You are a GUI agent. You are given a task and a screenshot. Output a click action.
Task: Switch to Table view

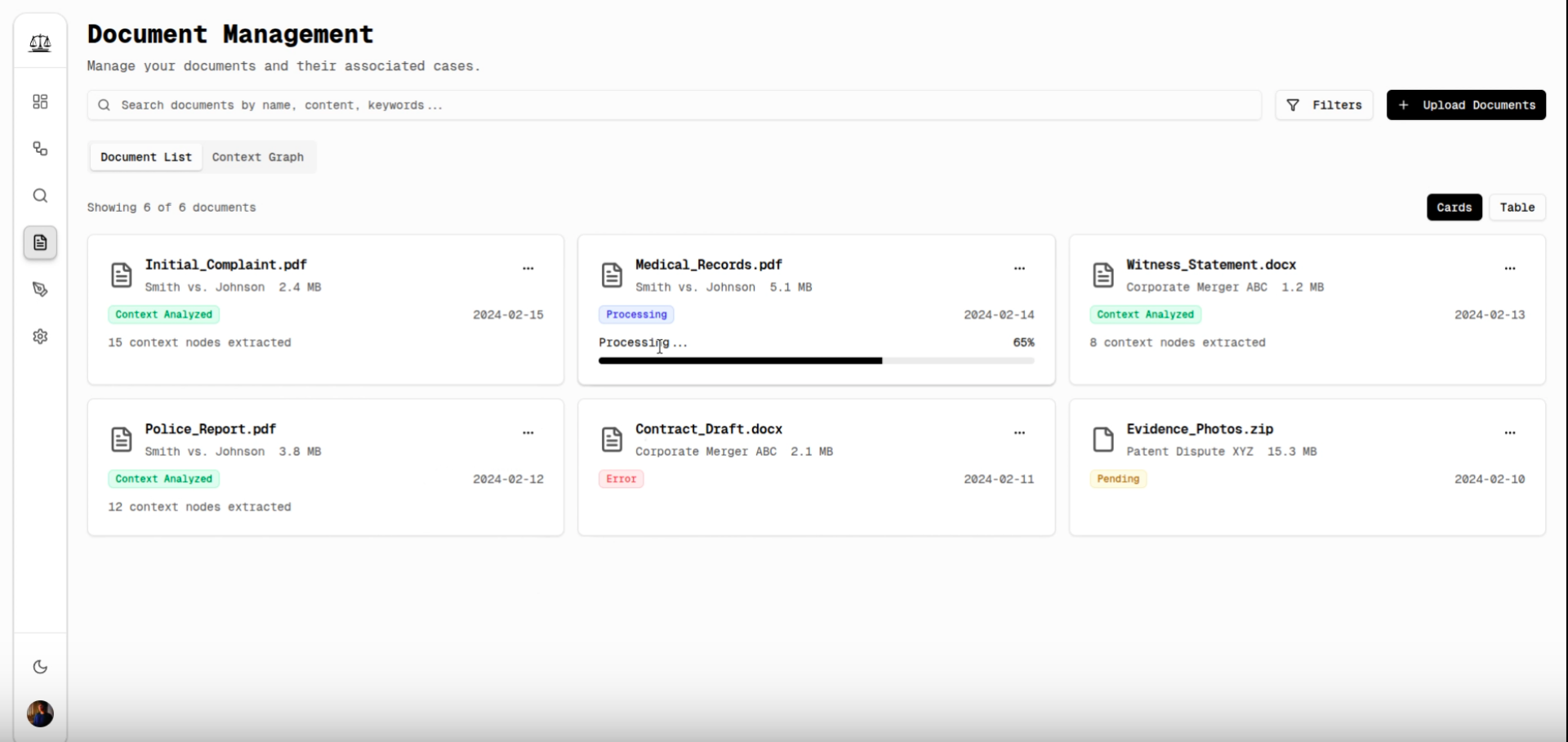coord(1517,208)
